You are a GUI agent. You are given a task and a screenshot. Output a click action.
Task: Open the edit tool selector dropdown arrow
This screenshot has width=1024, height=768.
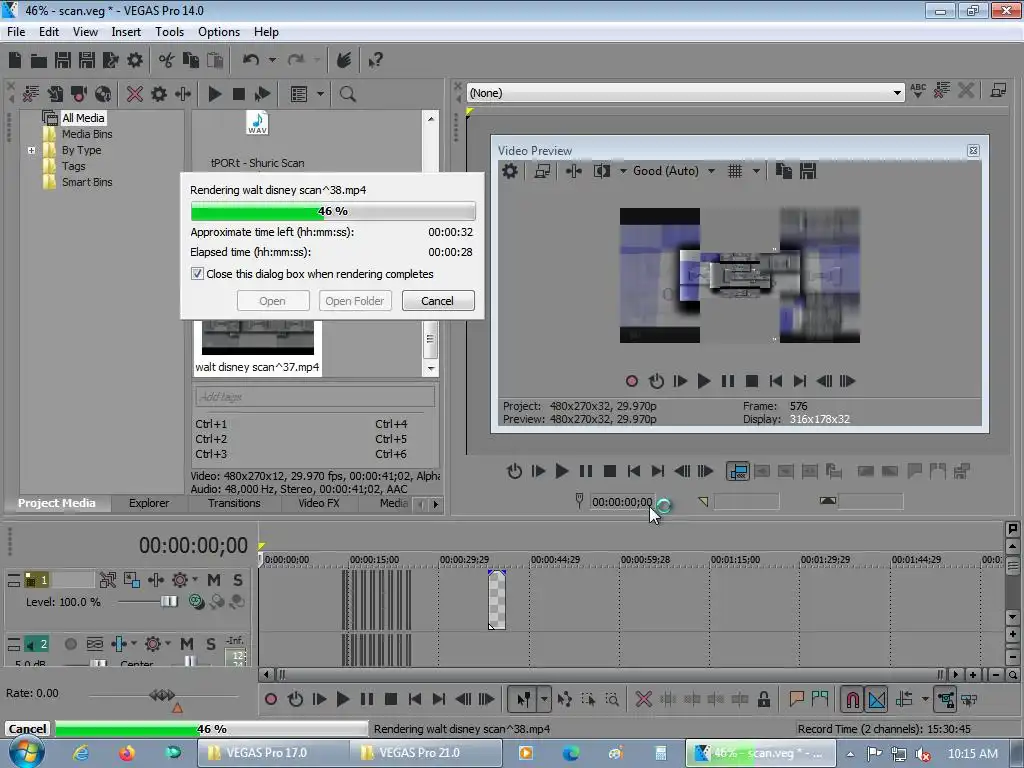544,699
